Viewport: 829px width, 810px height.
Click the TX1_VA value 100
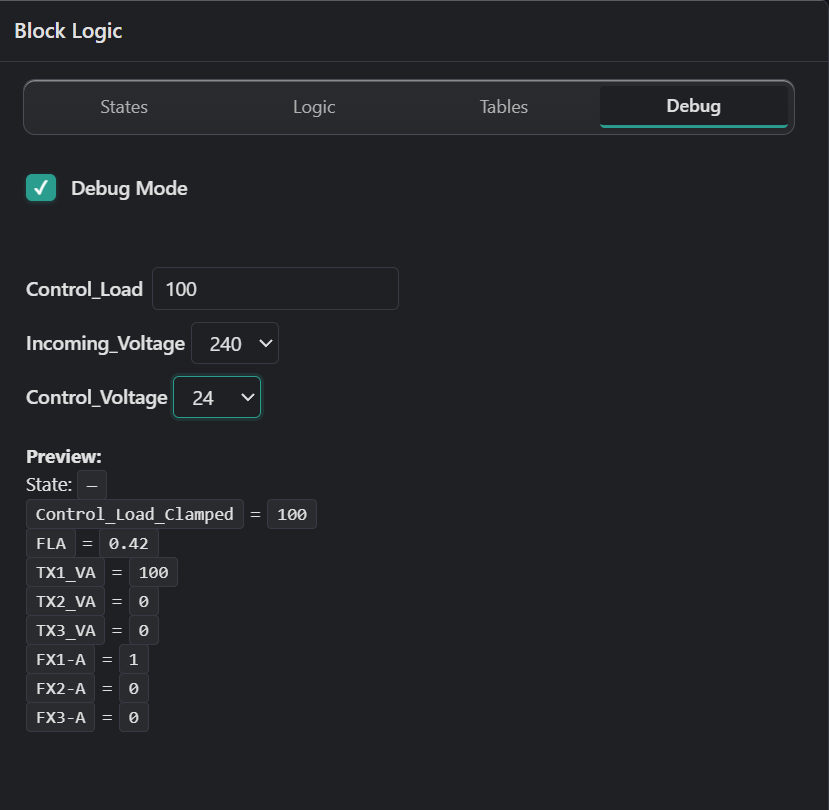(153, 572)
